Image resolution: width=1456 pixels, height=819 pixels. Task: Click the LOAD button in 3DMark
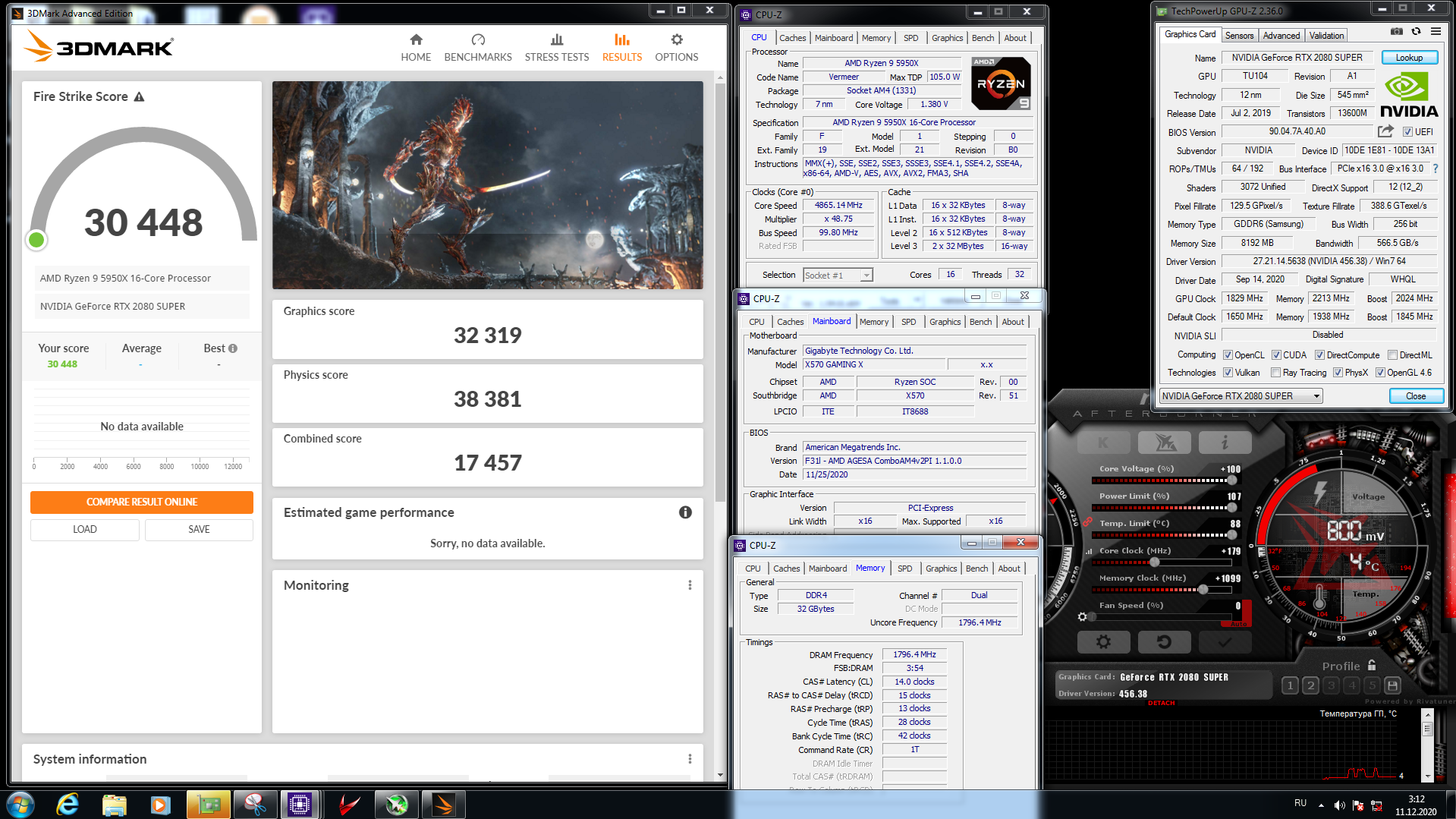85,529
